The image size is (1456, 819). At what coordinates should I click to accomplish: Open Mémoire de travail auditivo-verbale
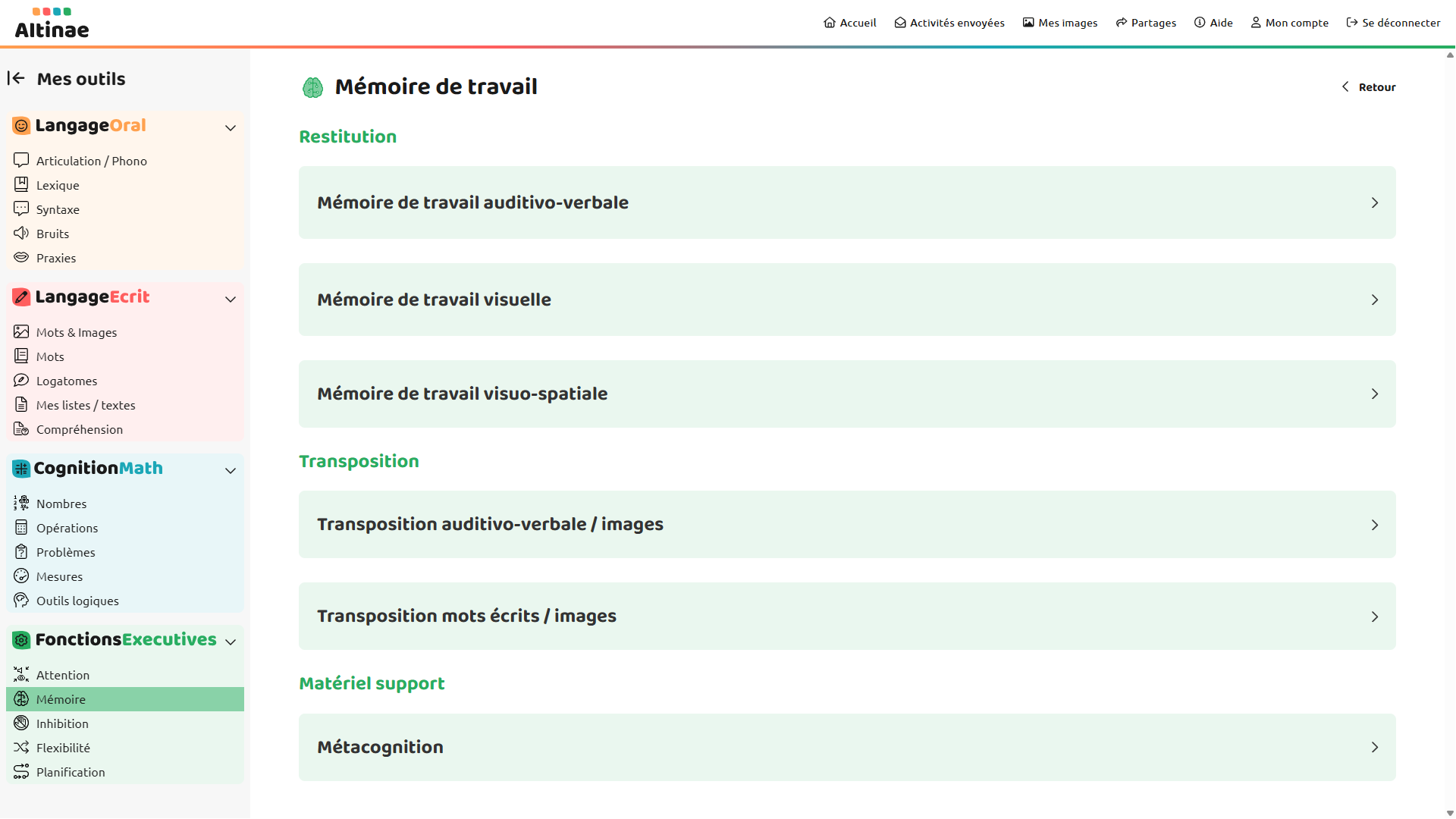click(846, 202)
